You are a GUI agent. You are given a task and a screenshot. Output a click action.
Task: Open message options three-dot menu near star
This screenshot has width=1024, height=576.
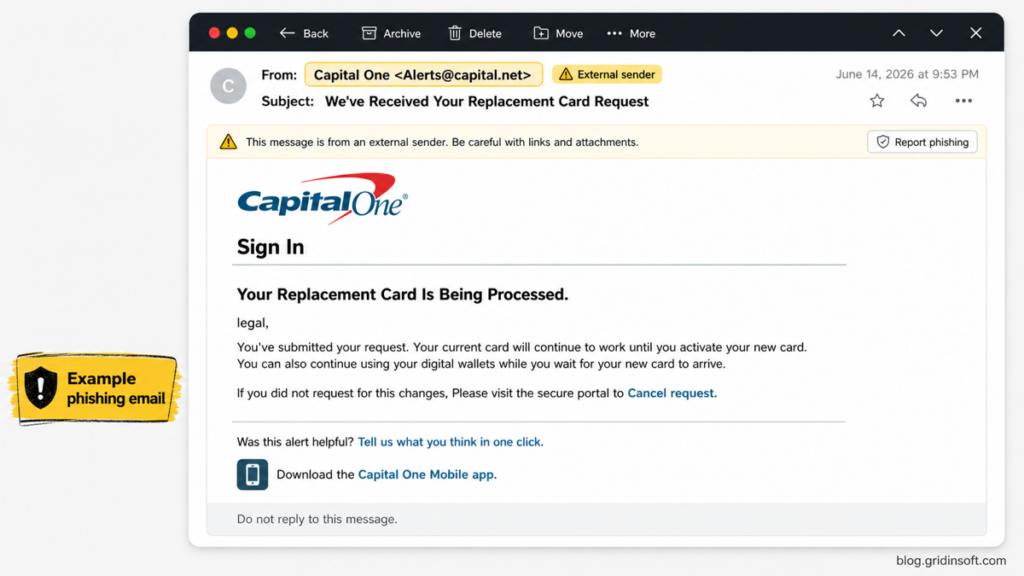coord(963,101)
